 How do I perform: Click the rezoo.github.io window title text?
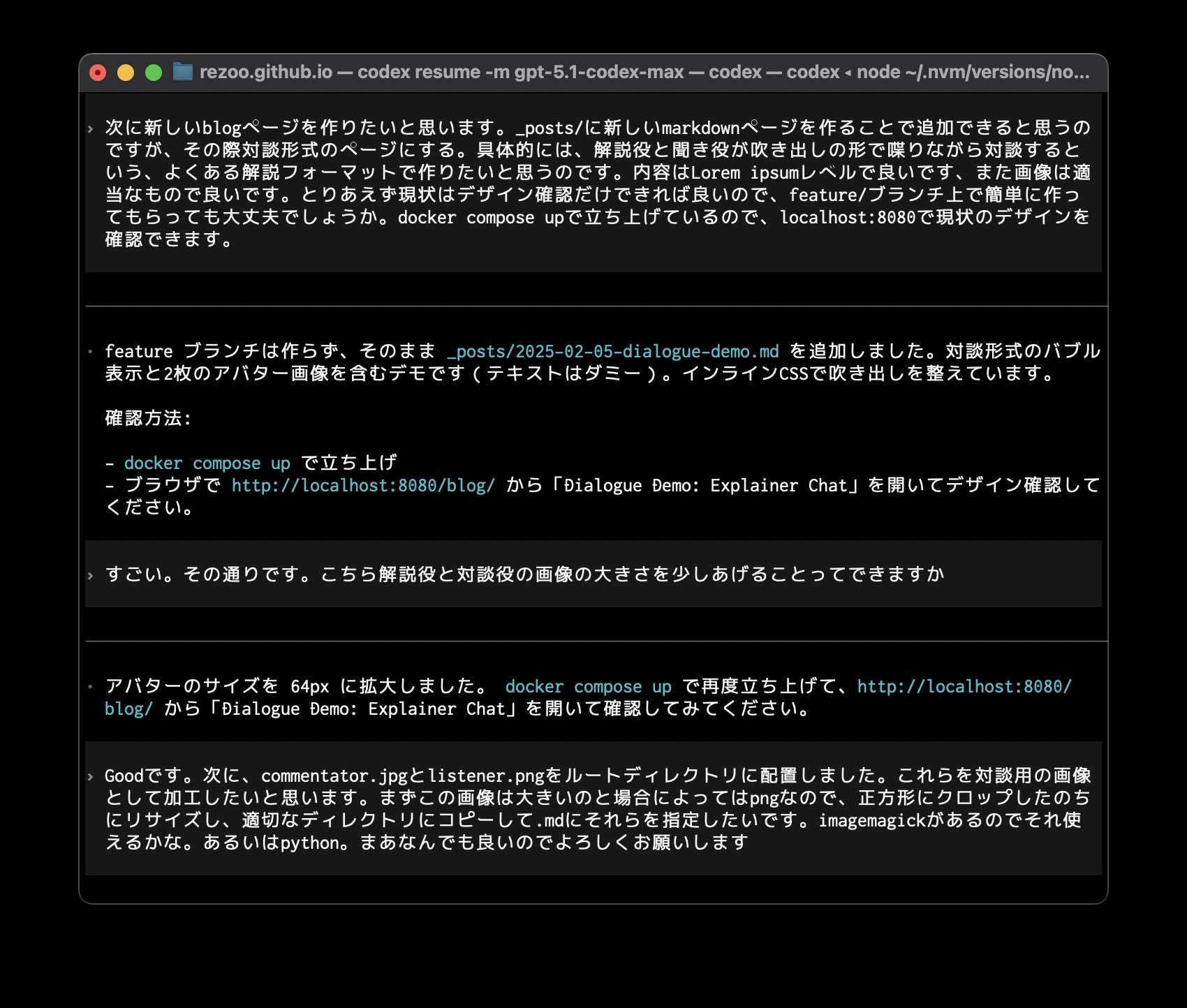(x=265, y=72)
